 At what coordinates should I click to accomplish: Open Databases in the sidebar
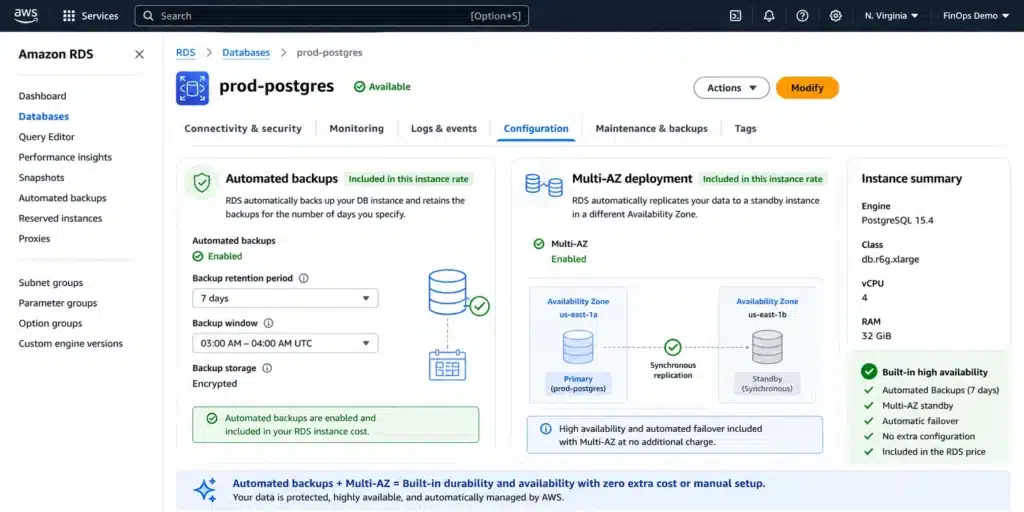[x=44, y=116]
